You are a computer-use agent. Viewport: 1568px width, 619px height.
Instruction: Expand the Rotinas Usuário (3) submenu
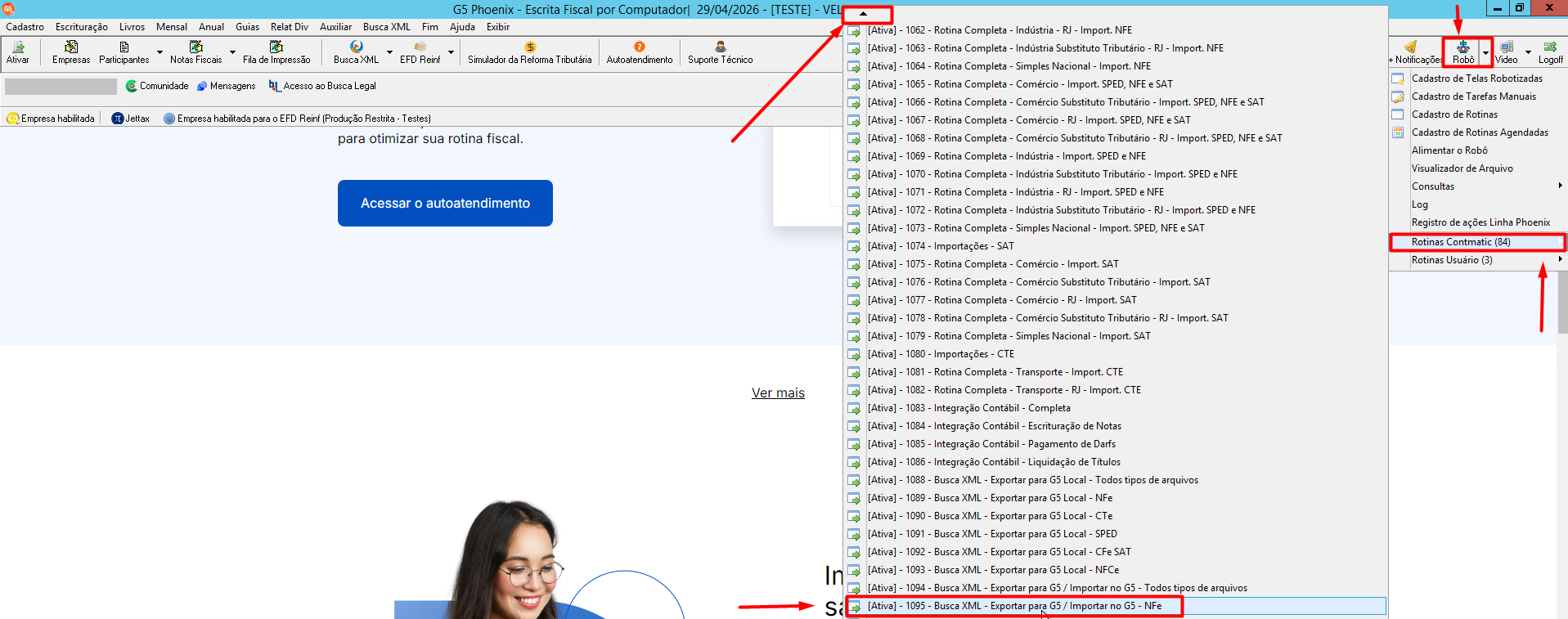click(1477, 260)
